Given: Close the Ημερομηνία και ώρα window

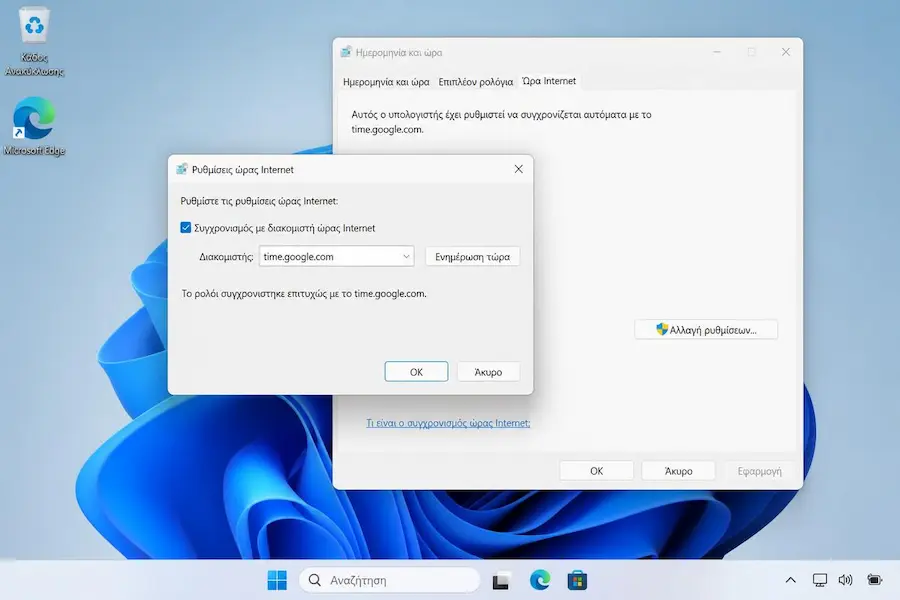Looking at the screenshot, I should coord(786,52).
